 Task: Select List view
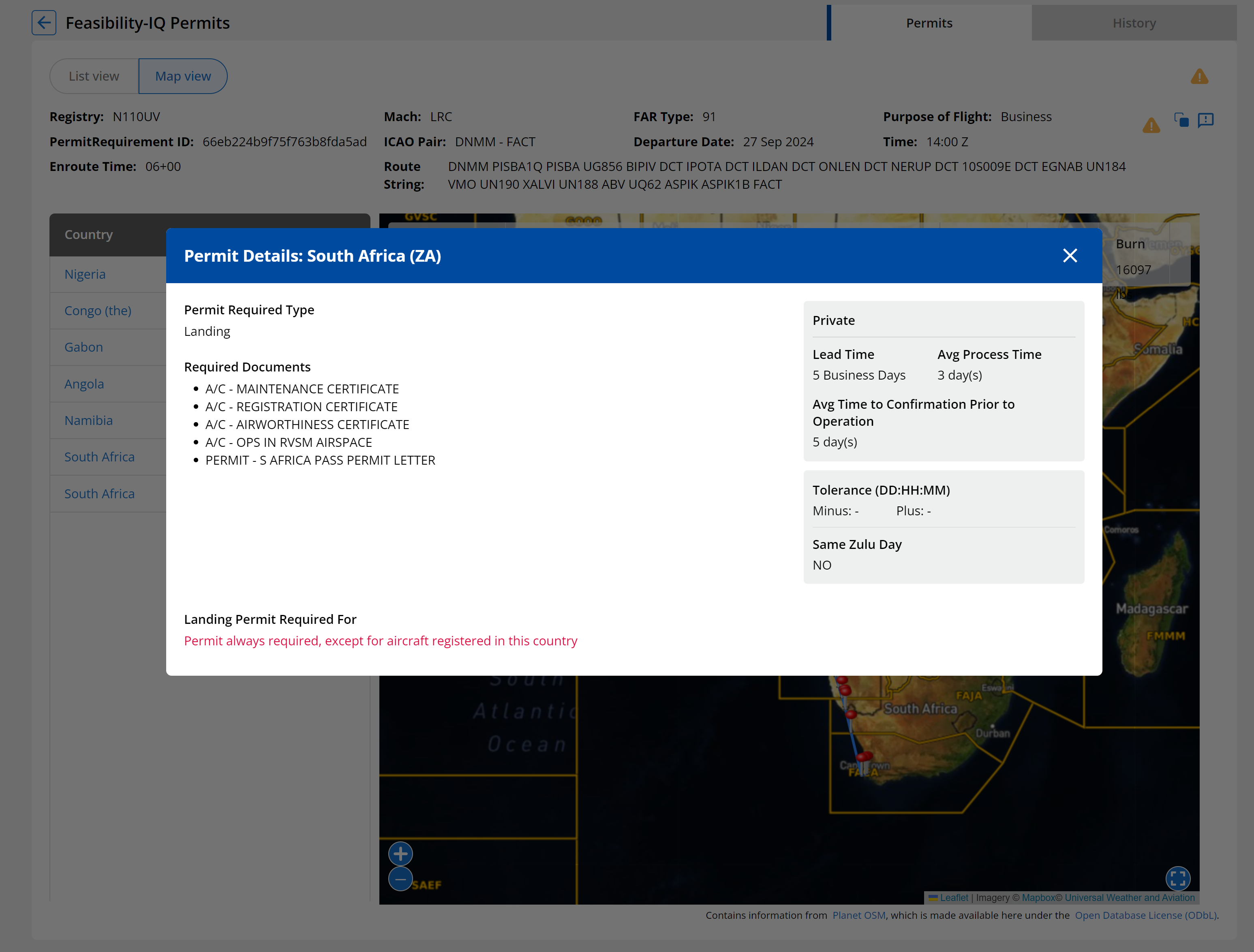tap(94, 76)
